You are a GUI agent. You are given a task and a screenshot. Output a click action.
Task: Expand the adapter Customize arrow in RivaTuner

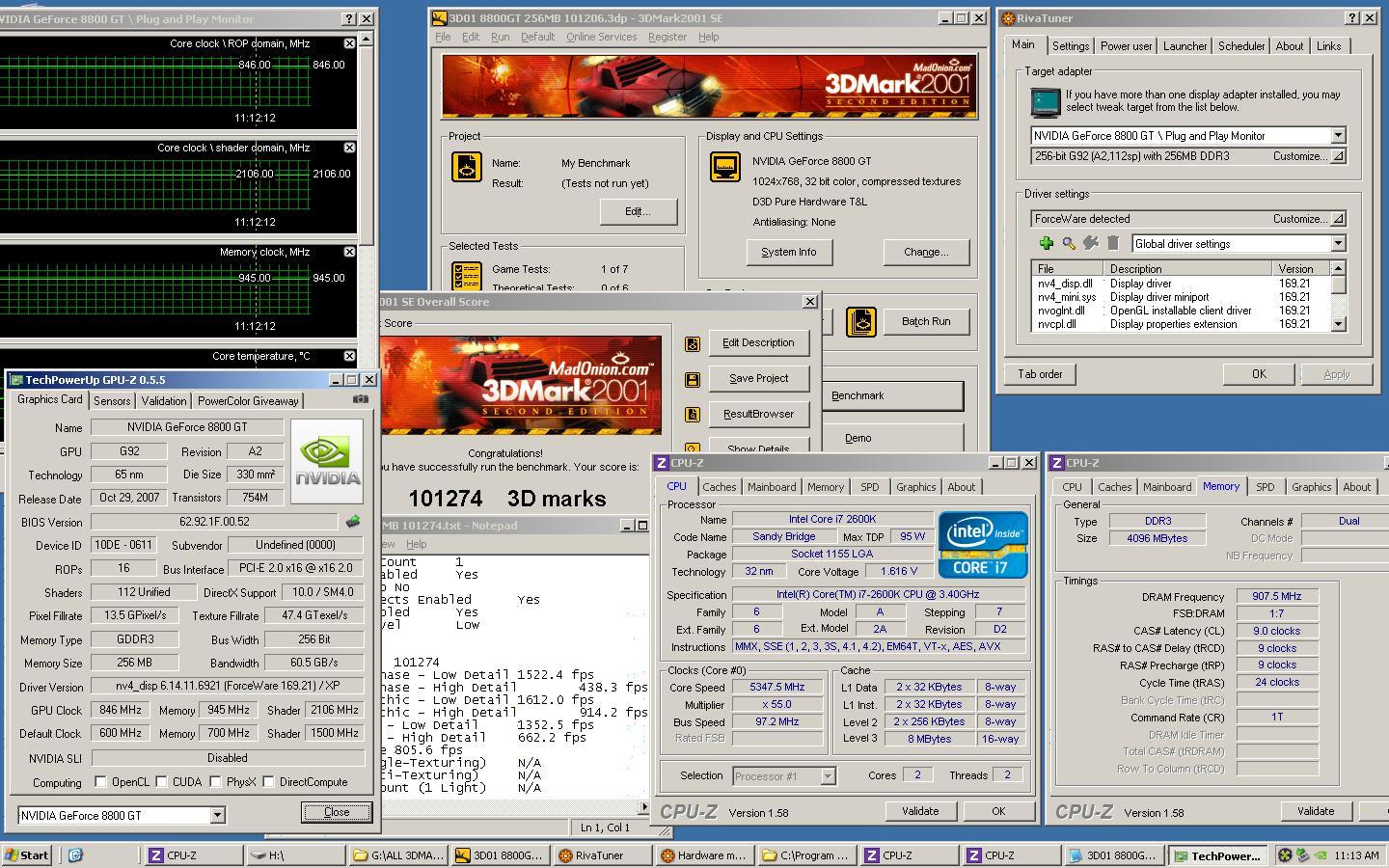pyautogui.click(x=1338, y=156)
